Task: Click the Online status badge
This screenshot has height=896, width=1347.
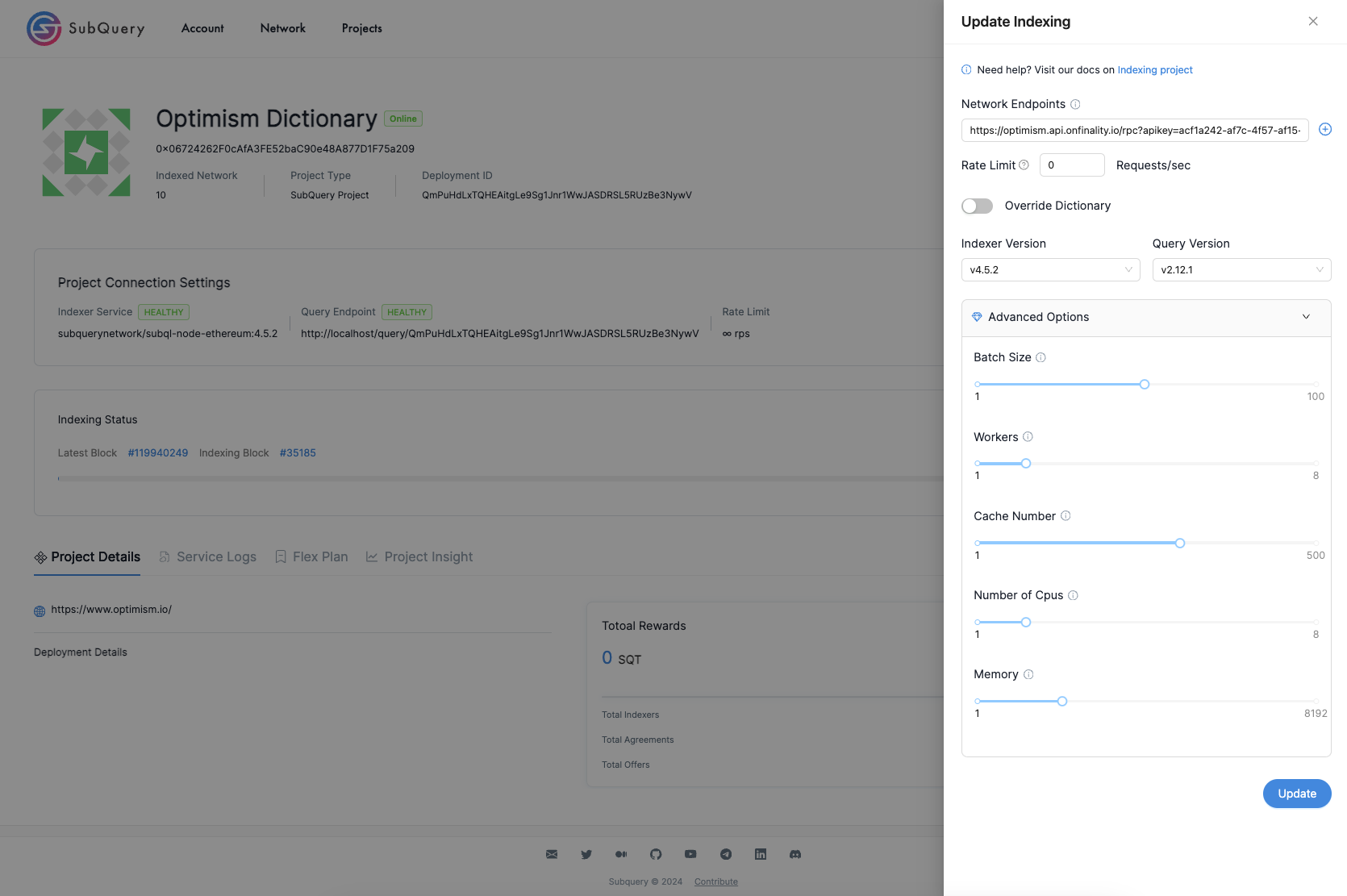Action: (403, 119)
